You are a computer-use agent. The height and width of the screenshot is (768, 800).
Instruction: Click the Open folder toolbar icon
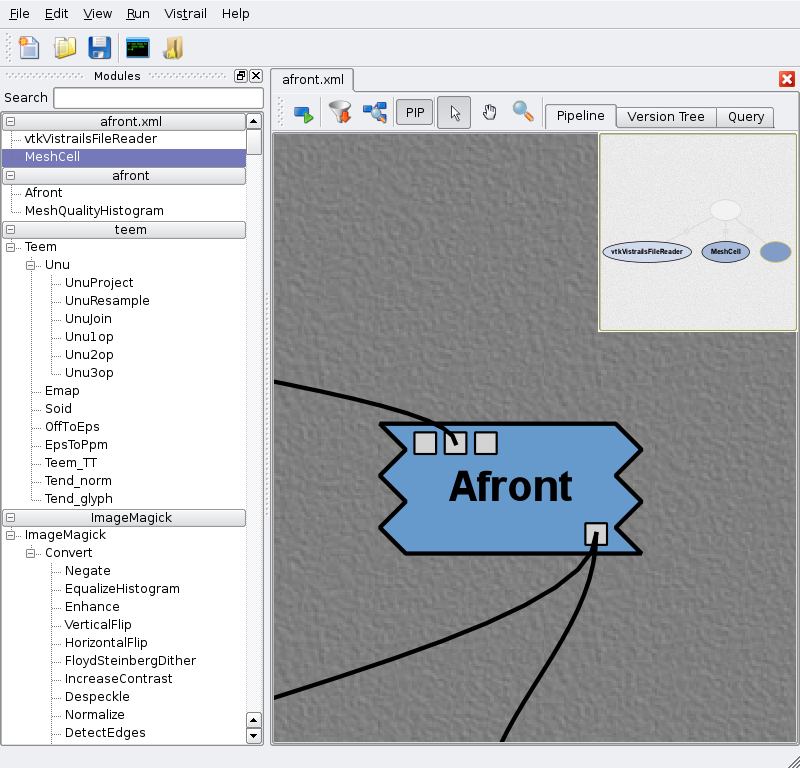[65, 47]
